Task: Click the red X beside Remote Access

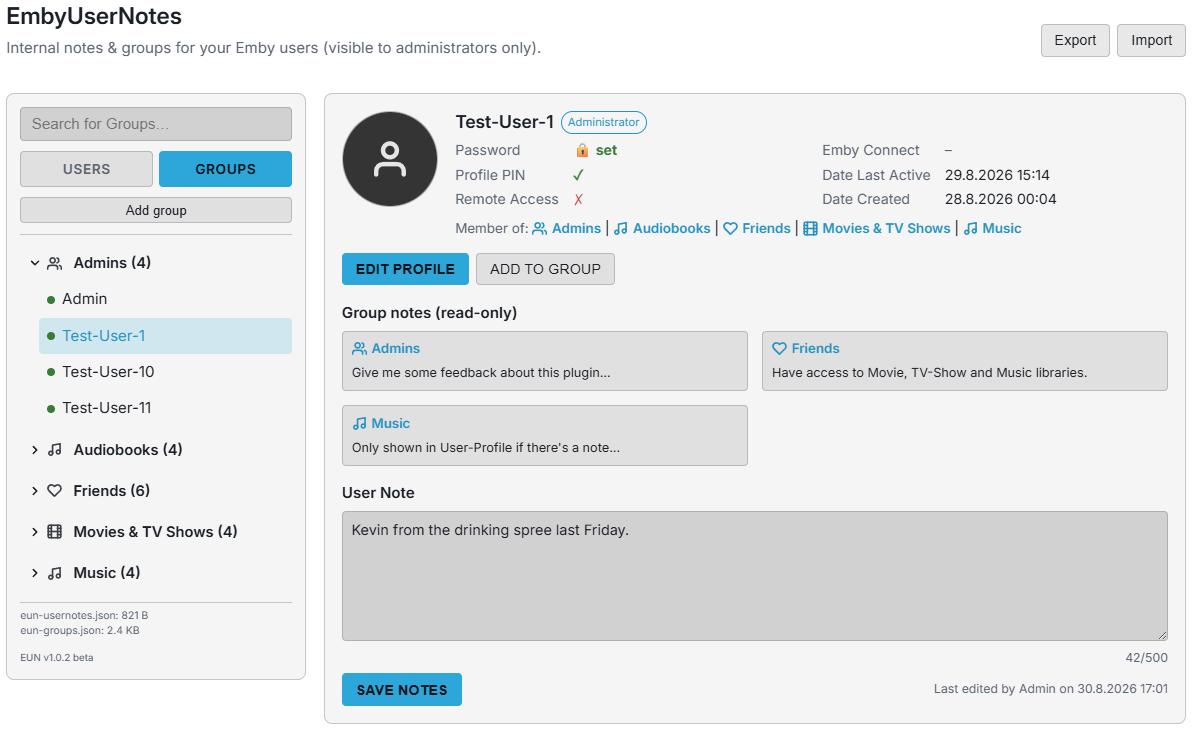Action: coord(579,199)
